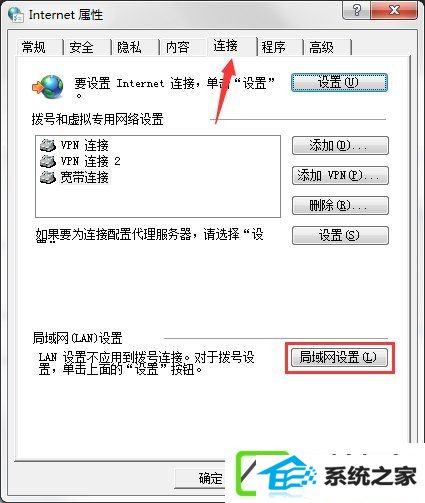Switch to the 高级 tab

321,47
